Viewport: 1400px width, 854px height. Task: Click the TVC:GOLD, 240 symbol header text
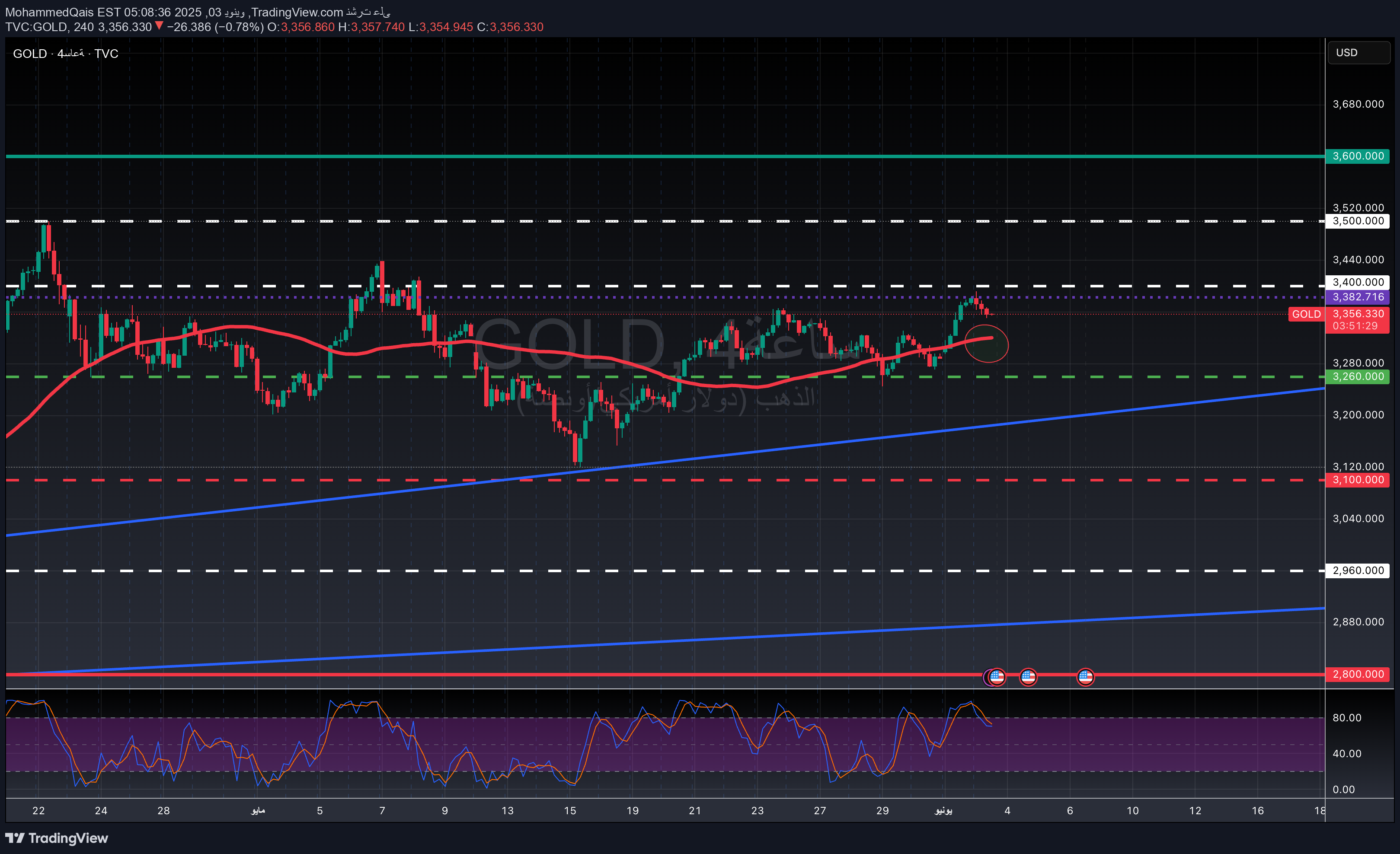pos(50,27)
